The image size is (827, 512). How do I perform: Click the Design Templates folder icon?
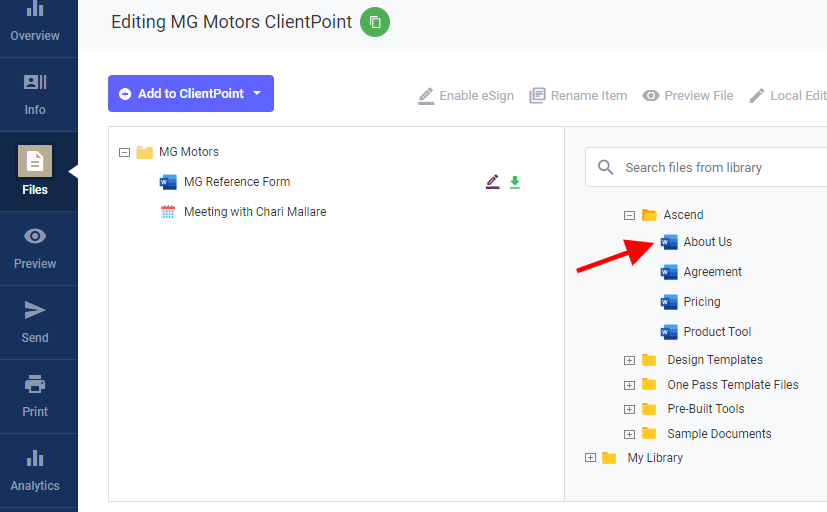[649, 360]
